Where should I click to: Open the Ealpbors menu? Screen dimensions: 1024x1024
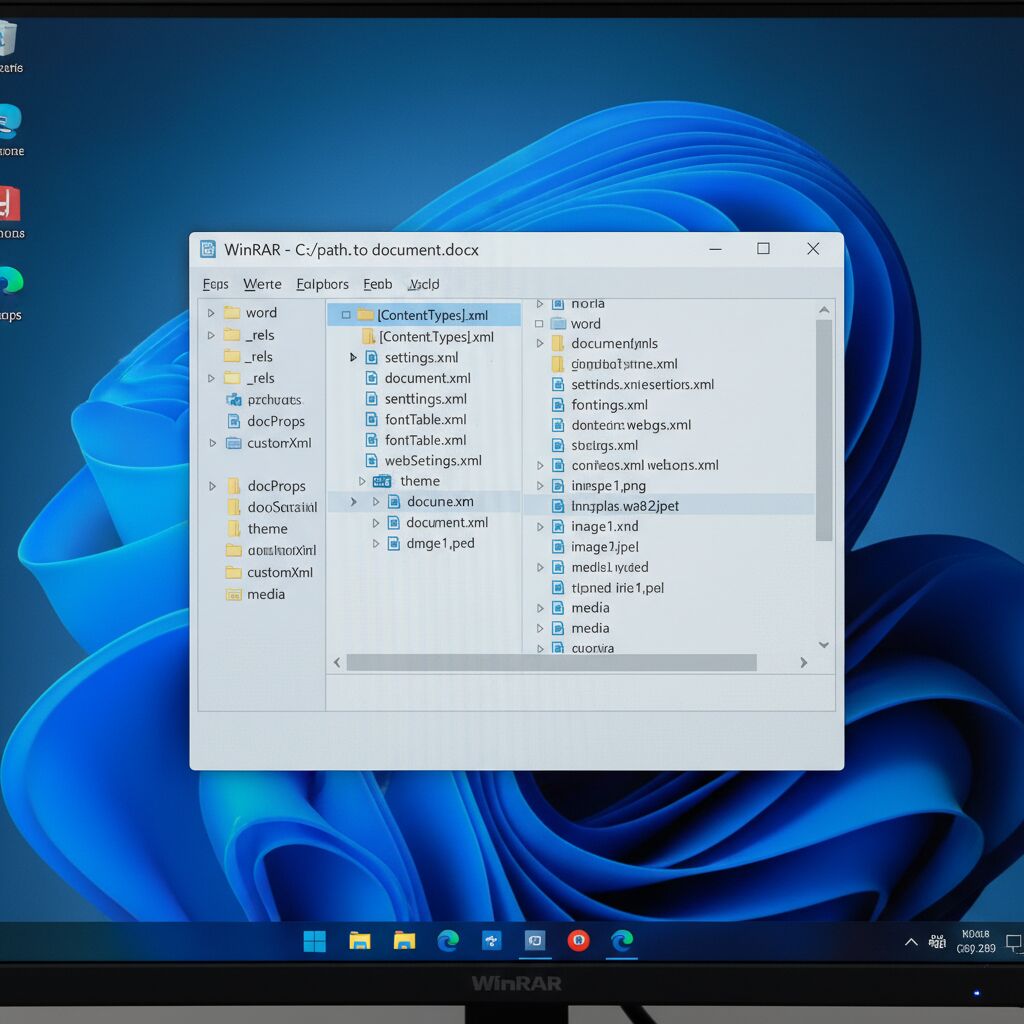pos(322,284)
